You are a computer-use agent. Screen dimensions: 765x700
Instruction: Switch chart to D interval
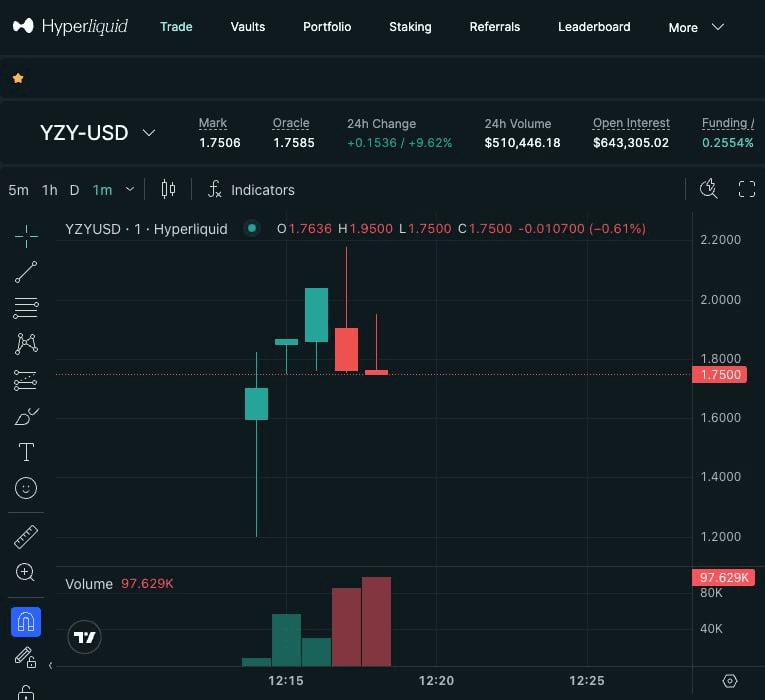coord(74,190)
